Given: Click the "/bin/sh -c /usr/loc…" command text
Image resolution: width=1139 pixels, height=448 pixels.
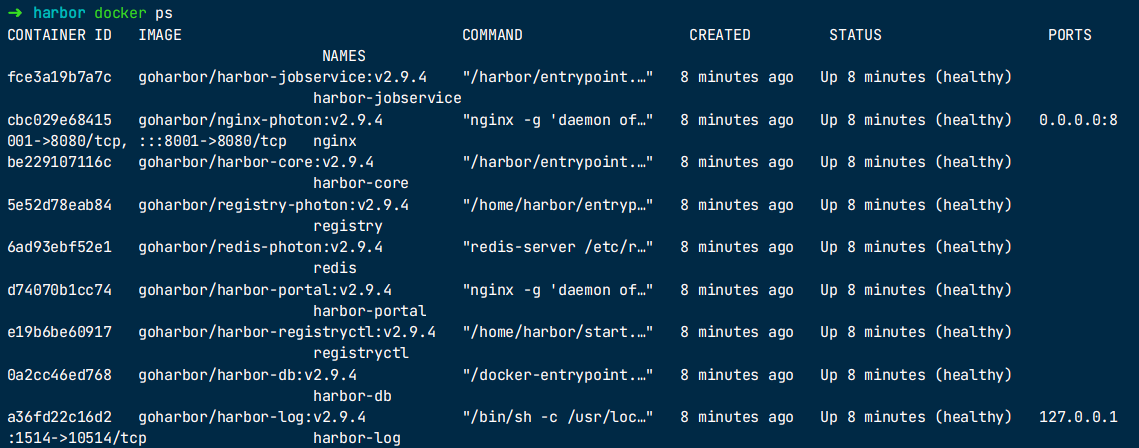Looking at the screenshot, I should tap(558, 417).
